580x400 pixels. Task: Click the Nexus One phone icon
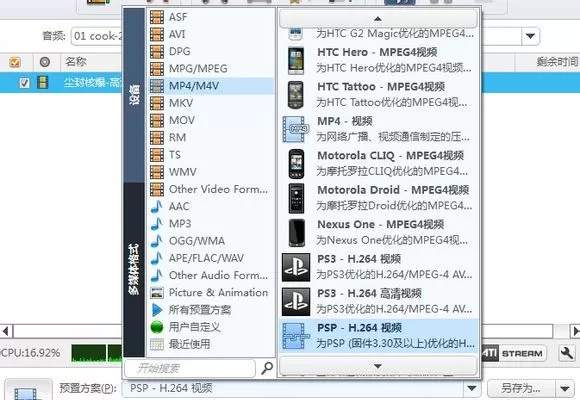pos(296,233)
